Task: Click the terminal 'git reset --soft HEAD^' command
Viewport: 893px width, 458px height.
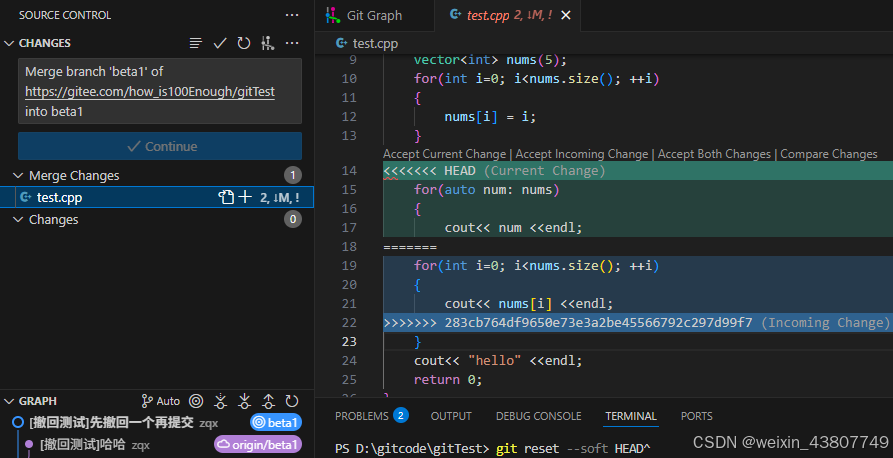Action: (573, 448)
